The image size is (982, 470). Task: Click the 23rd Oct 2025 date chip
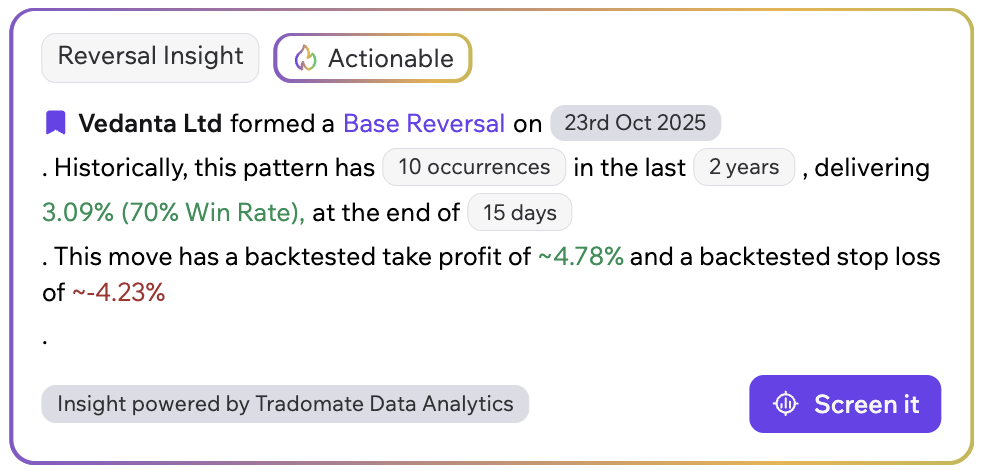point(635,124)
